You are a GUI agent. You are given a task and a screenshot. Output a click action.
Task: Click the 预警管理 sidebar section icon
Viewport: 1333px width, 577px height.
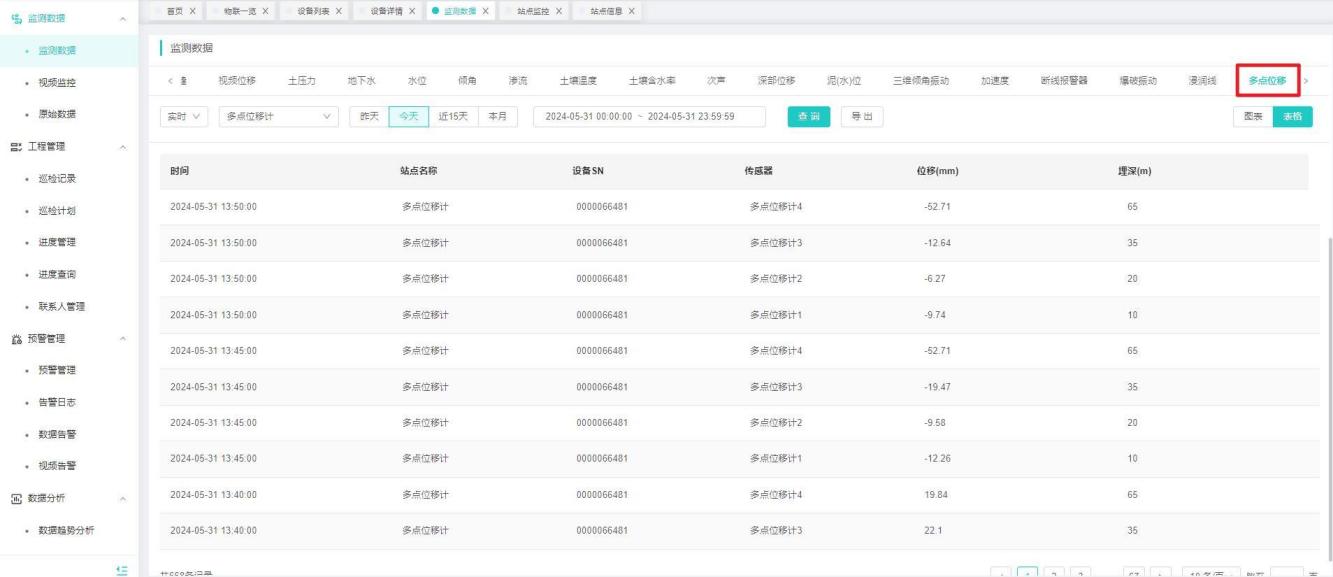pyautogui.click(x=16, y=339)
